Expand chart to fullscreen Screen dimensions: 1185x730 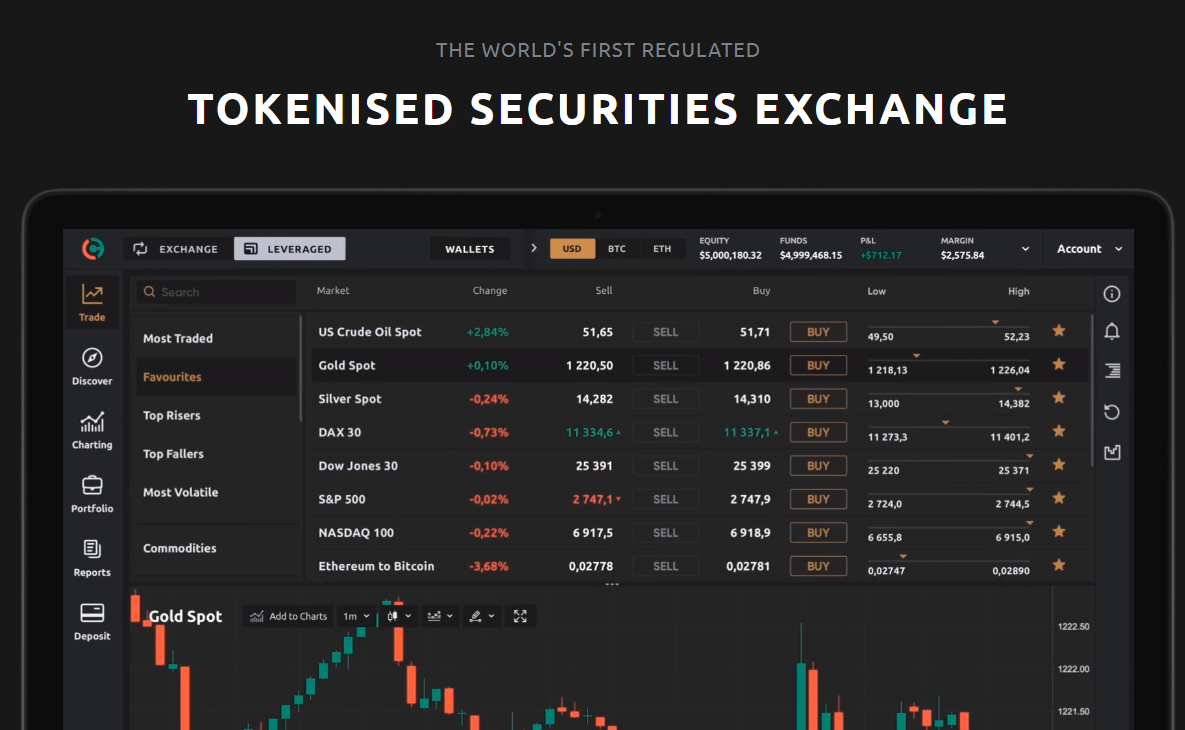(x=520, y=616)
